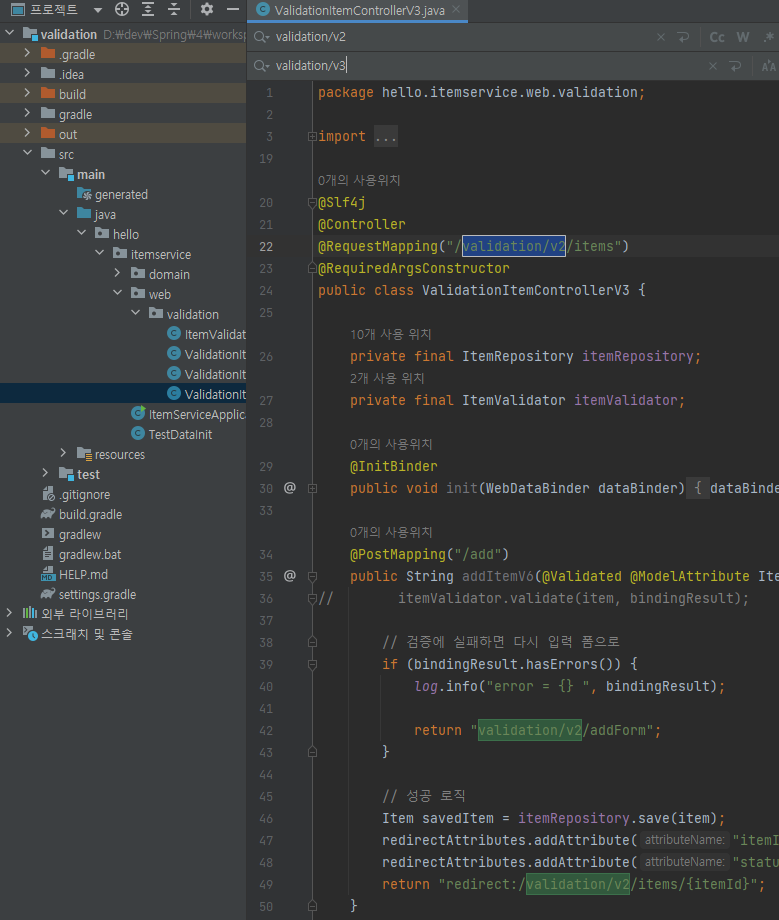Expand the build folder
Image resolution: width=779 pixels, height=920 pixels.
coord(27,93)
